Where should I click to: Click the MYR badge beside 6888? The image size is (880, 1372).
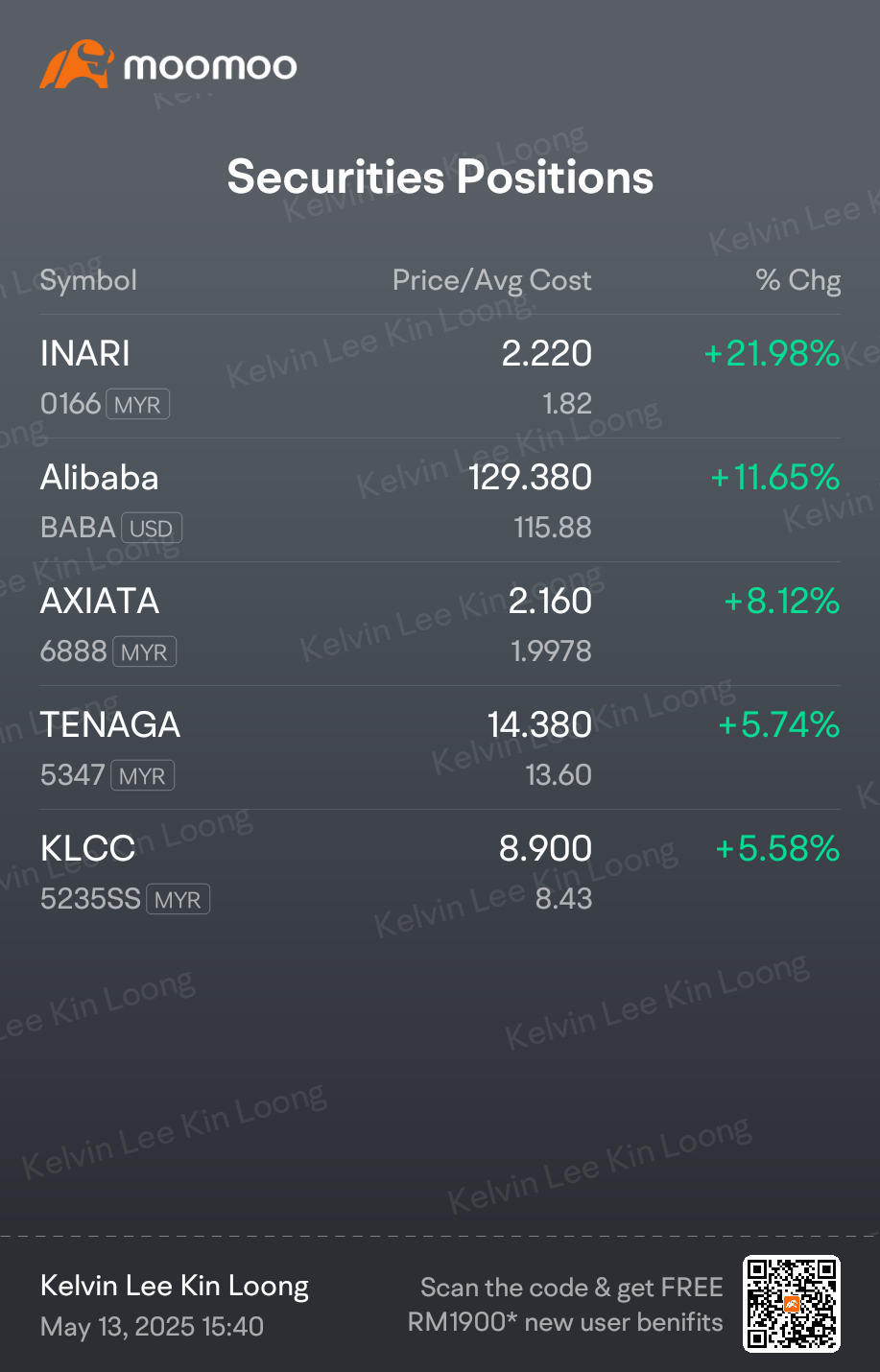(x=144, y=652)
